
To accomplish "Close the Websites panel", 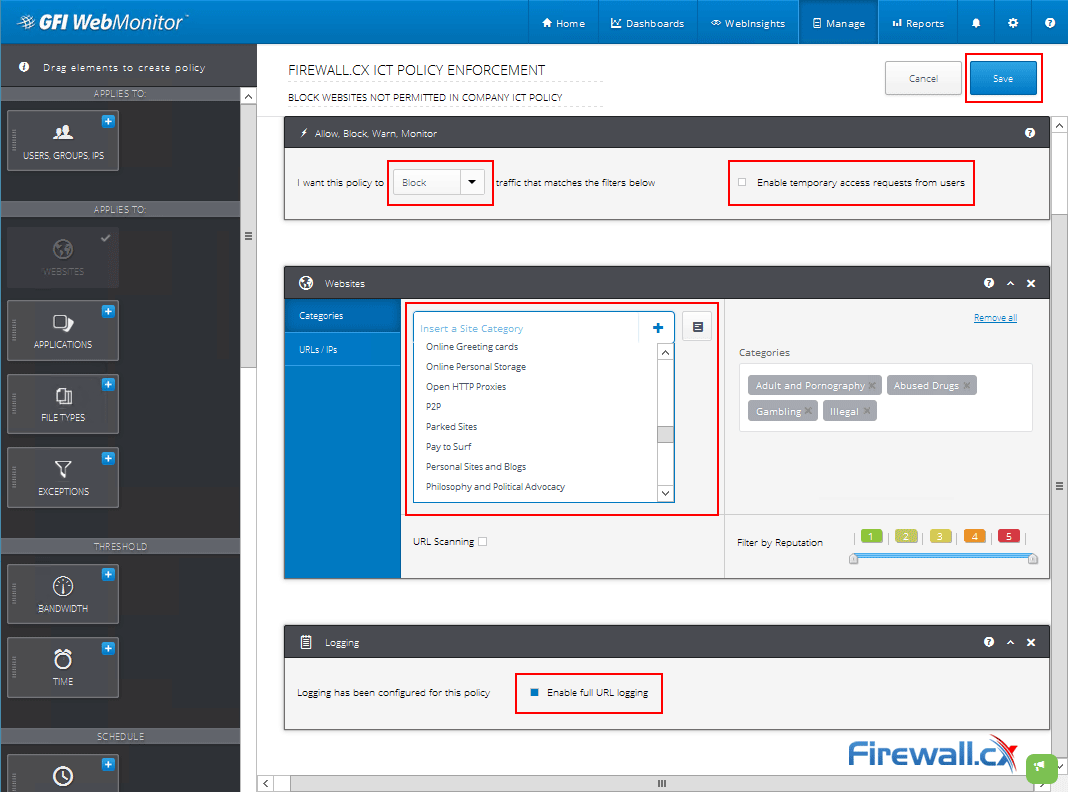I will (x=1031, y=283).
